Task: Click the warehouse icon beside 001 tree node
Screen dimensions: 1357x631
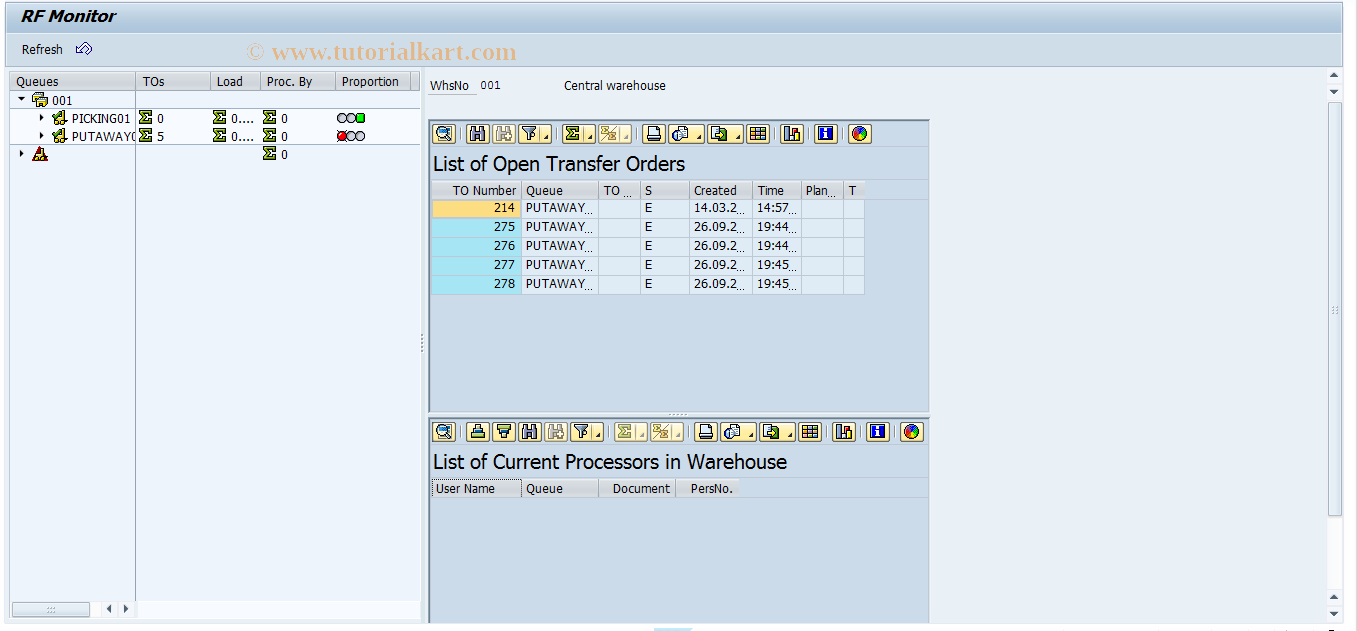Action: click(x=40, y=100)
